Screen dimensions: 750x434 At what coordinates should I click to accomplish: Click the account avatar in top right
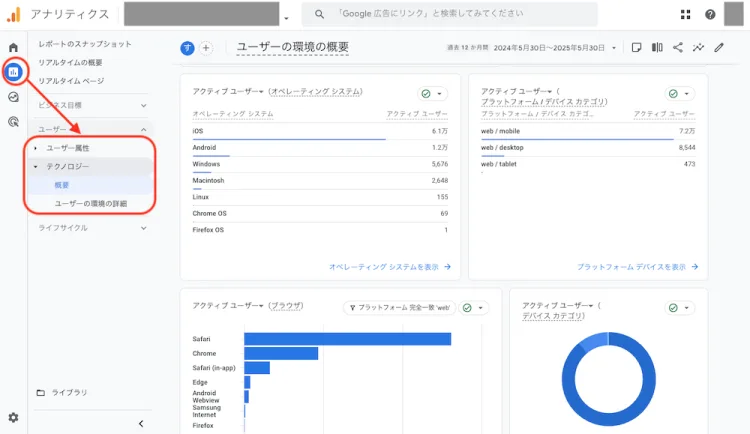pos(734,13)
